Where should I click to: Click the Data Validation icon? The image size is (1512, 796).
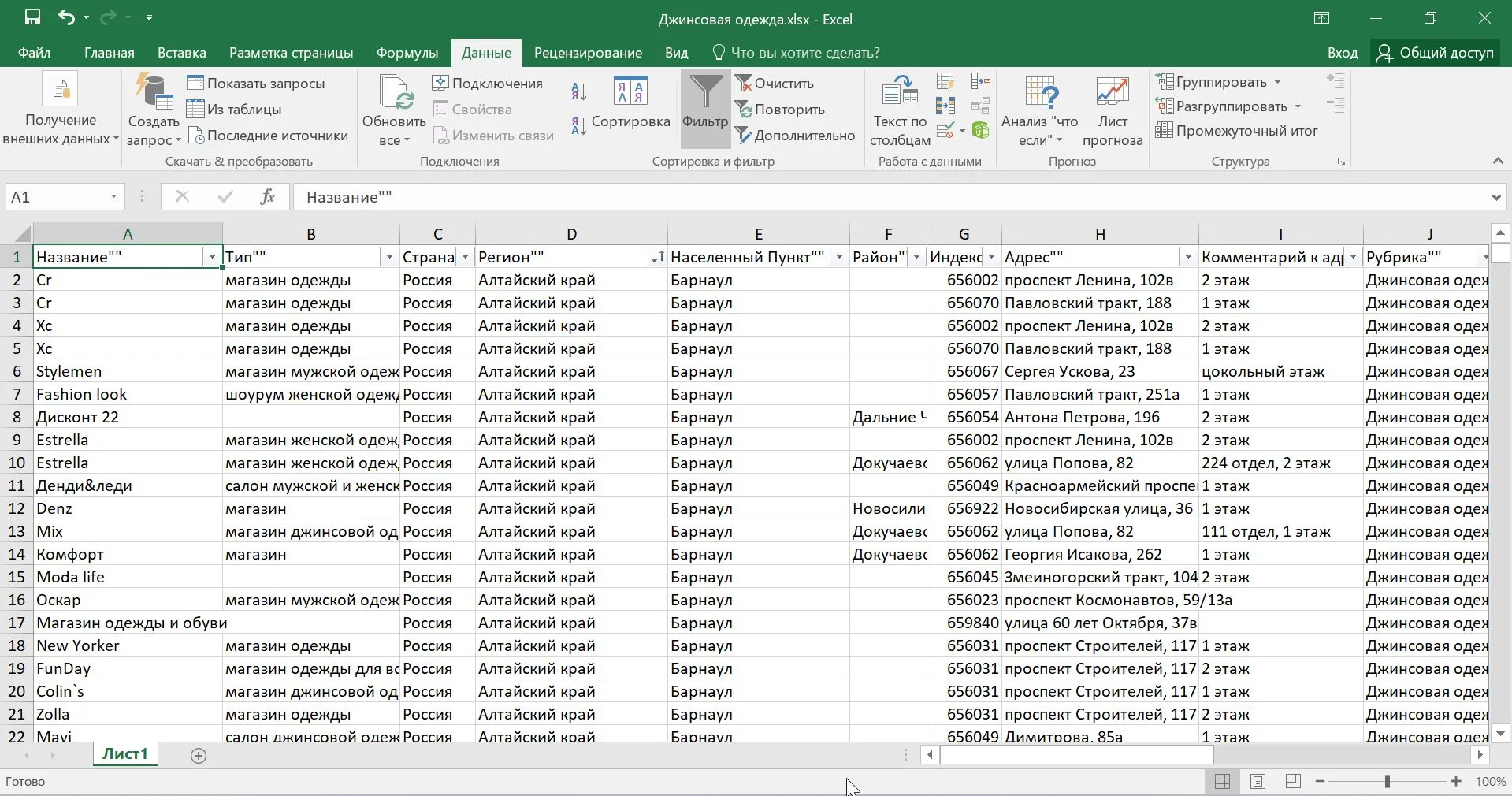tap(945, 130)
